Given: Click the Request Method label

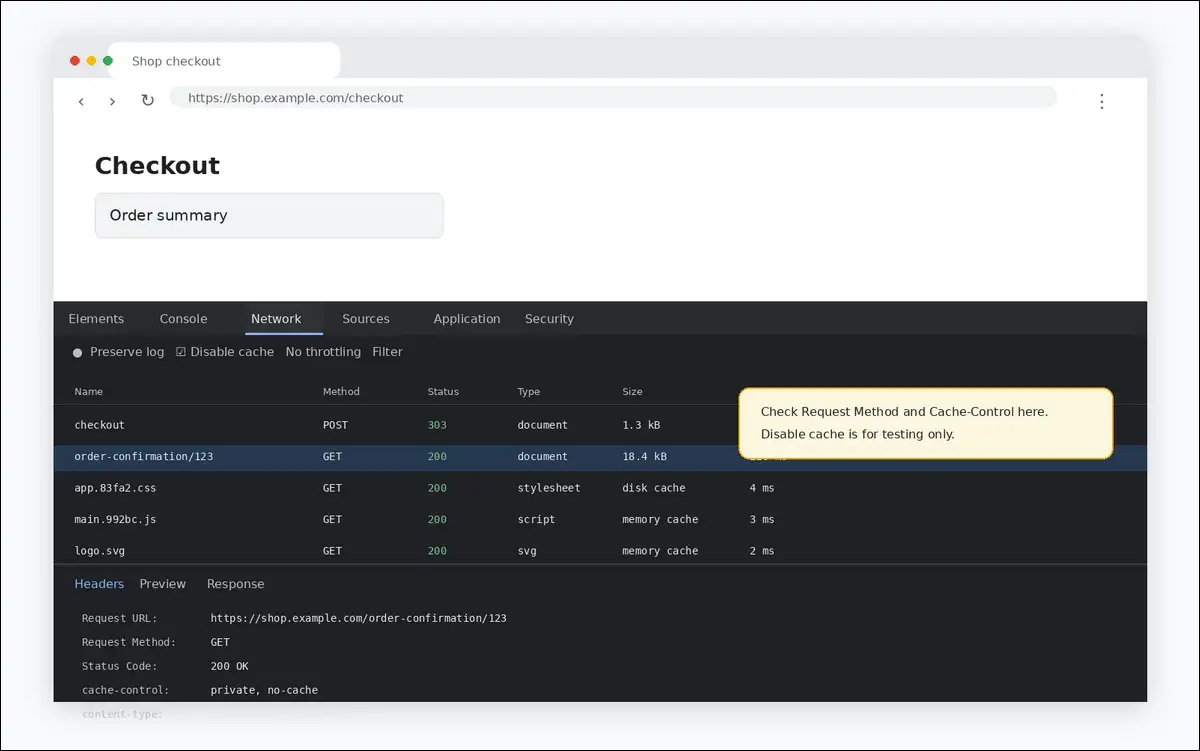Looking at the screenshot, I should [128, 642].
